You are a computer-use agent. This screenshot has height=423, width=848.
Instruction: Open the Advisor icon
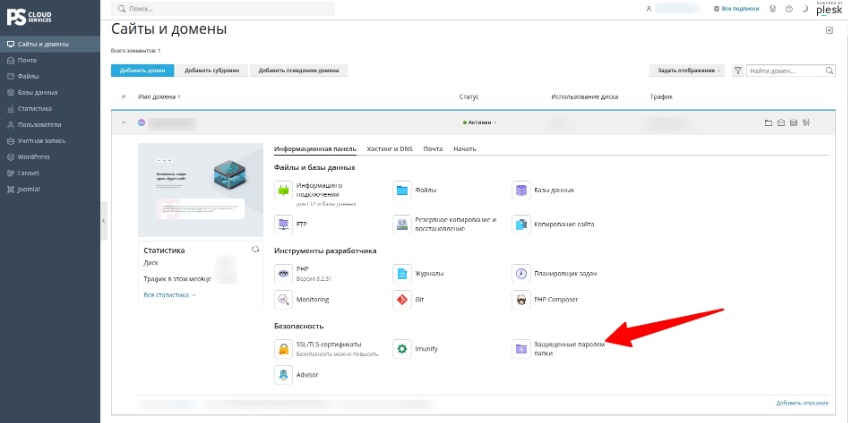pyautogui.click(x=283, y=375)
